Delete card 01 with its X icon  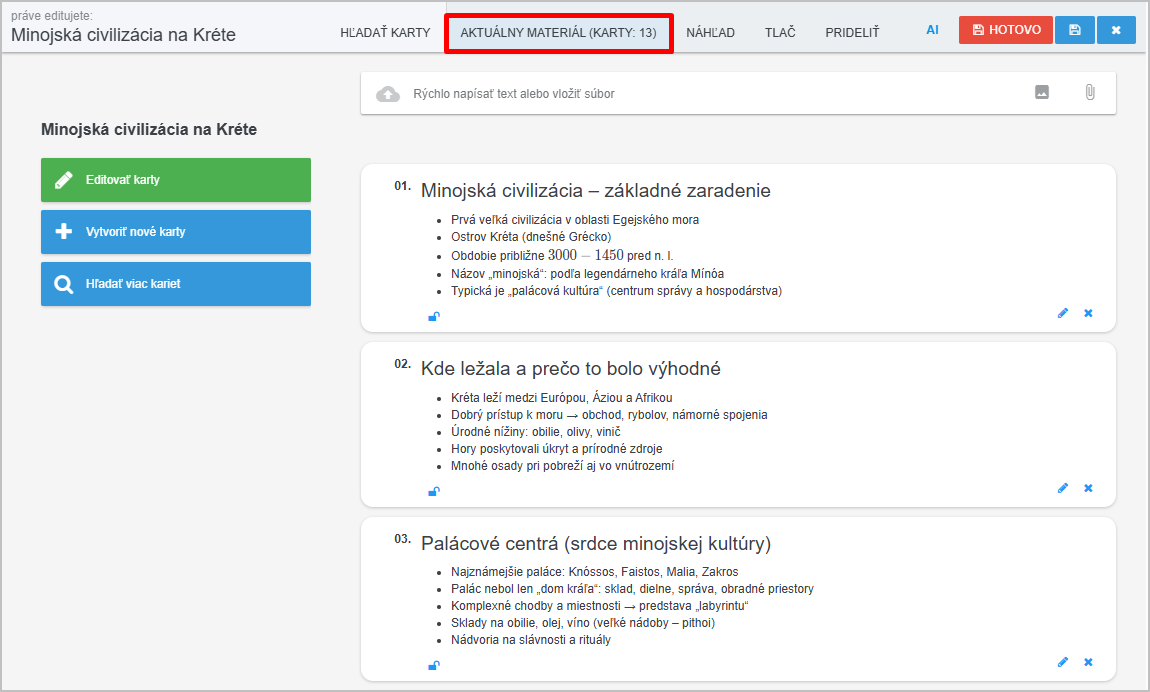[x=1088, y=313]
